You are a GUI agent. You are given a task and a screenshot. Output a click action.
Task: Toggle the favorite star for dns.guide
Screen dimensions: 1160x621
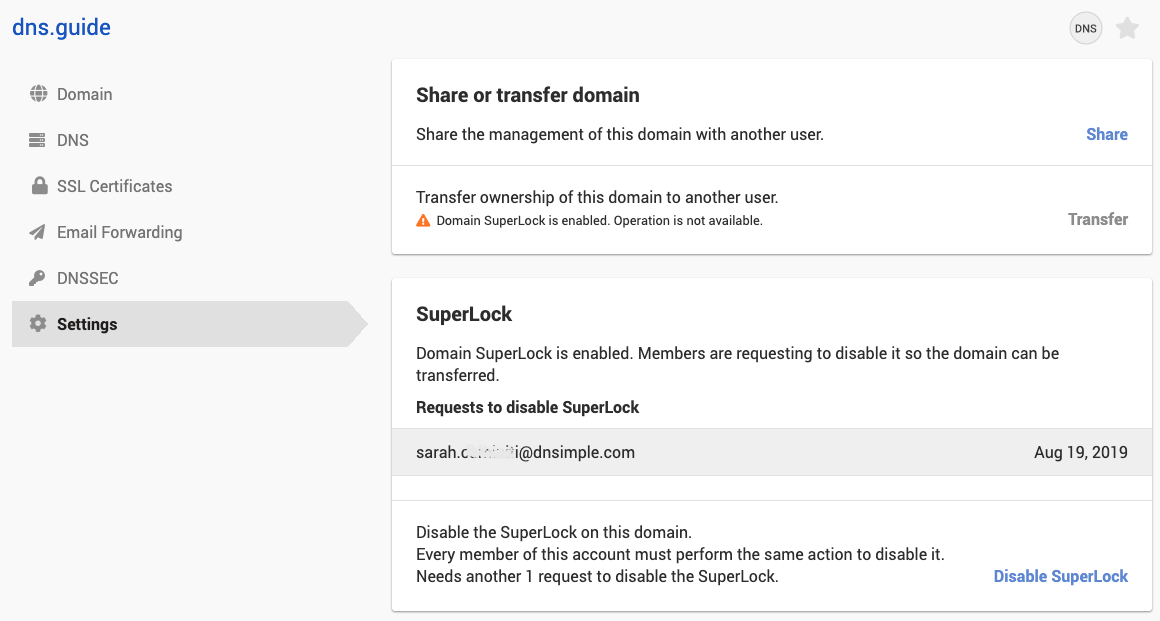pos(1127,29)
